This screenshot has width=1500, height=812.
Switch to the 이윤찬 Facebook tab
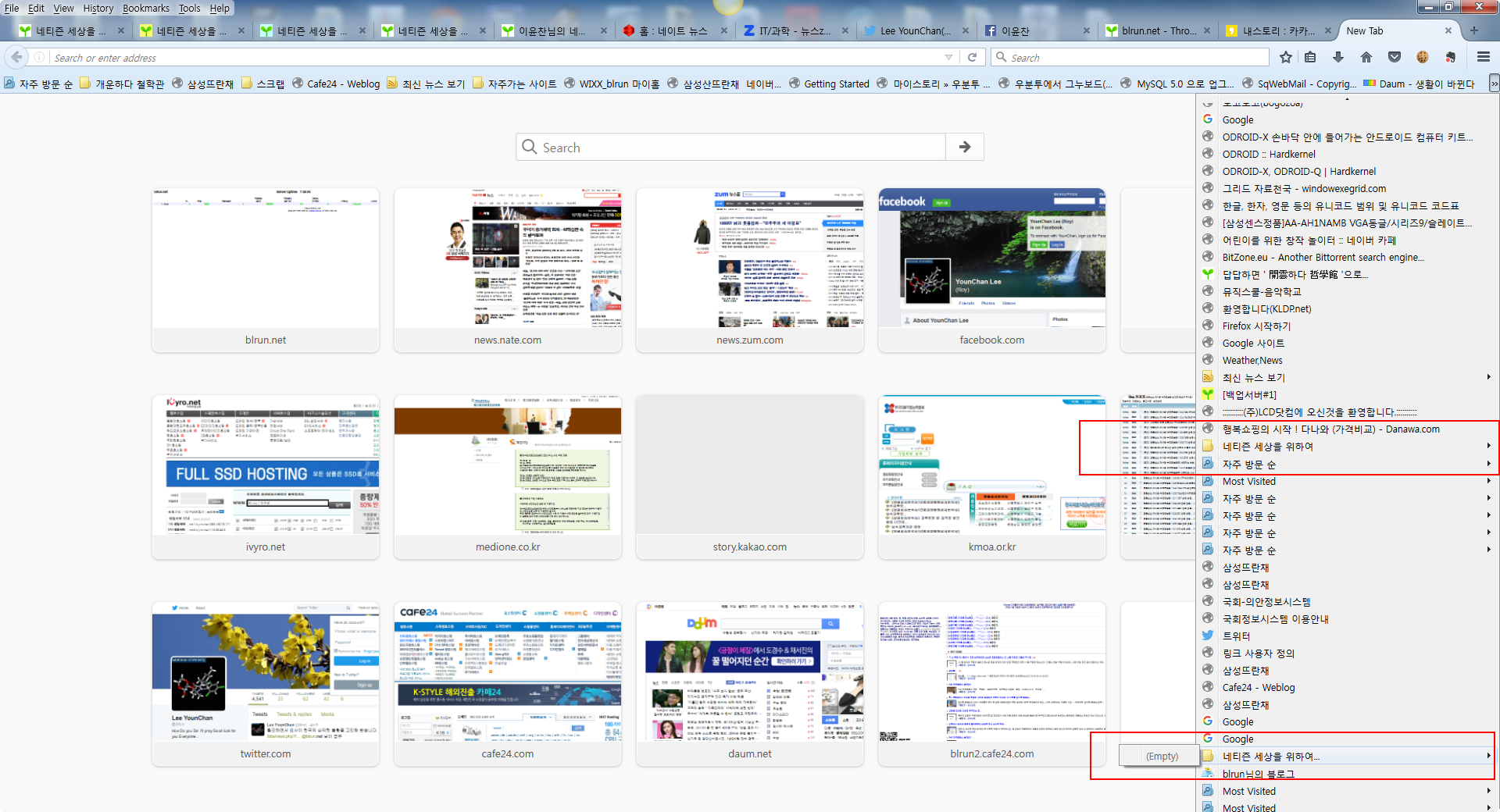[1036, 30]
